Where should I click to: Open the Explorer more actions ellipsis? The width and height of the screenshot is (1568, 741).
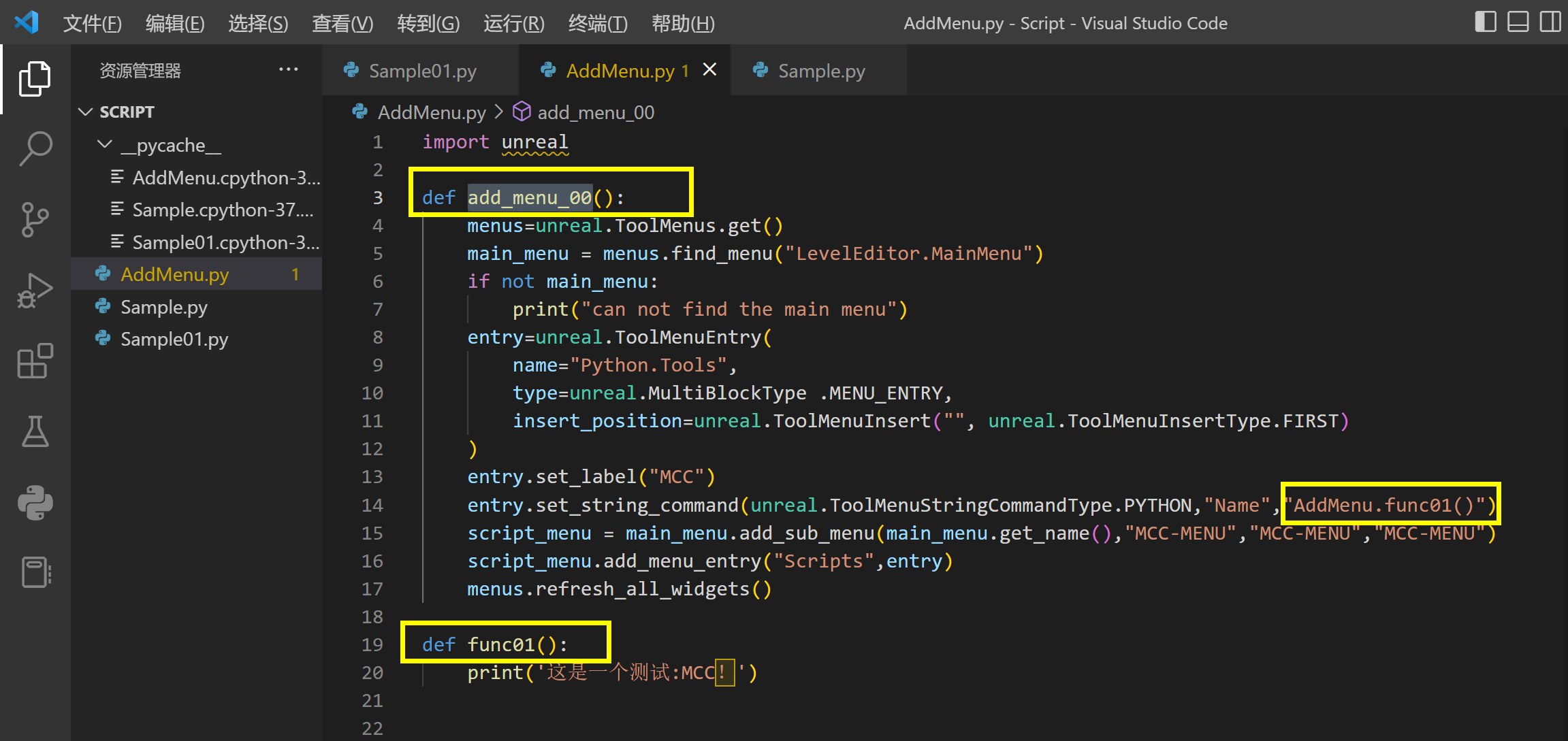pyautogui.click(x=289, y=69)
